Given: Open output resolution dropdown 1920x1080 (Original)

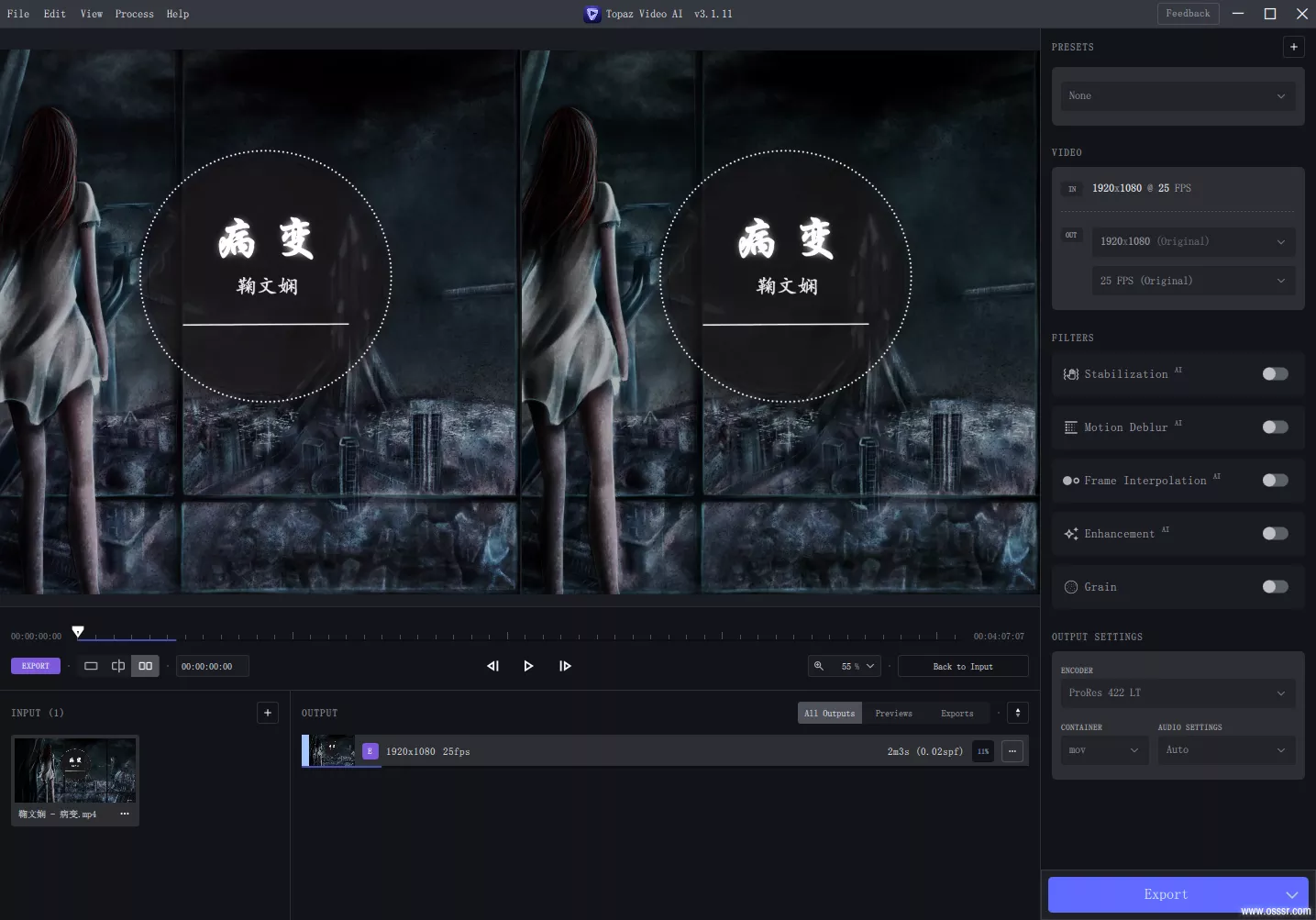Looking at the screenshot, I should [x=1193, y=241].
